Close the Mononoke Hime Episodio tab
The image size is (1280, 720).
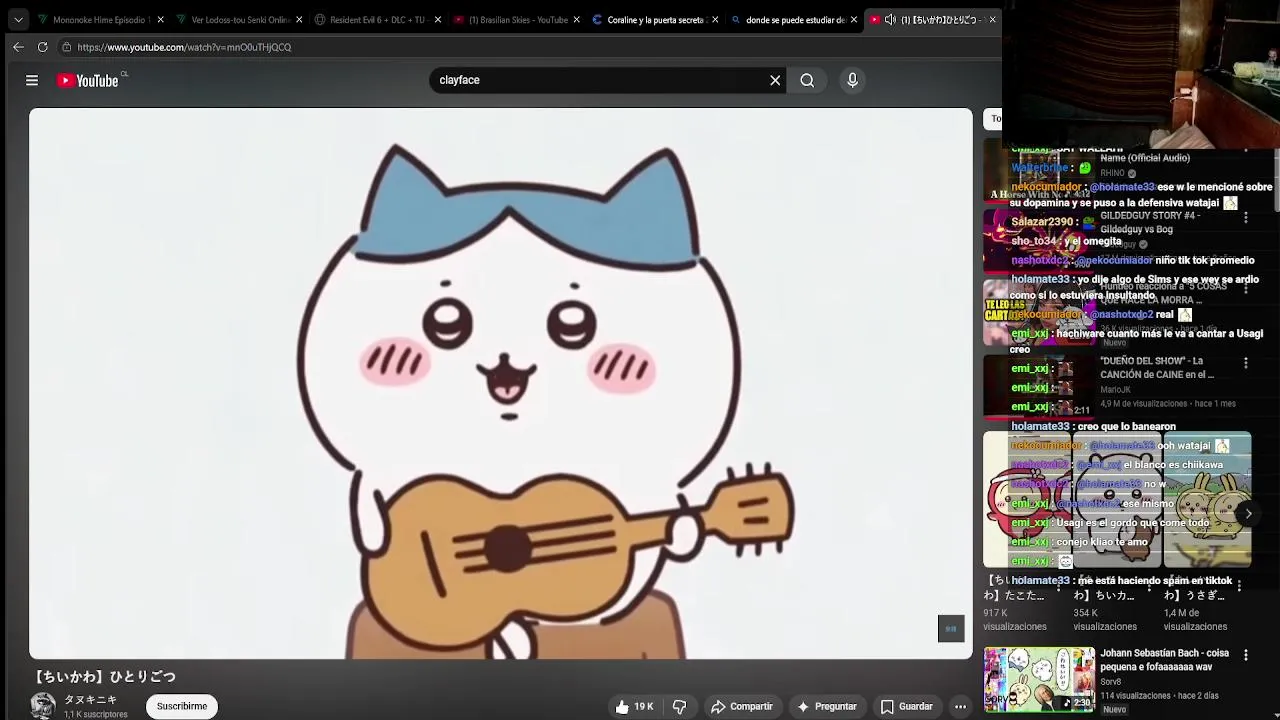[x=160, y=19]
